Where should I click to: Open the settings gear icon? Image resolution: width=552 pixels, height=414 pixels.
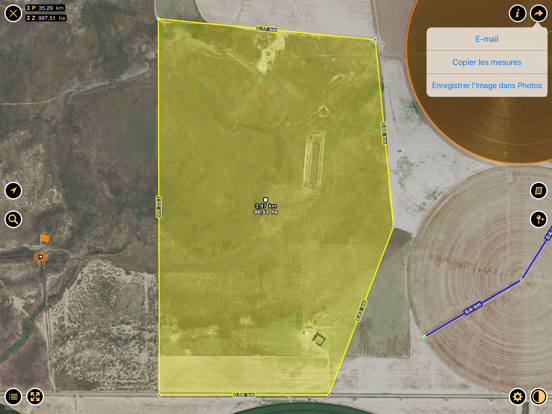tap(518, 397)
